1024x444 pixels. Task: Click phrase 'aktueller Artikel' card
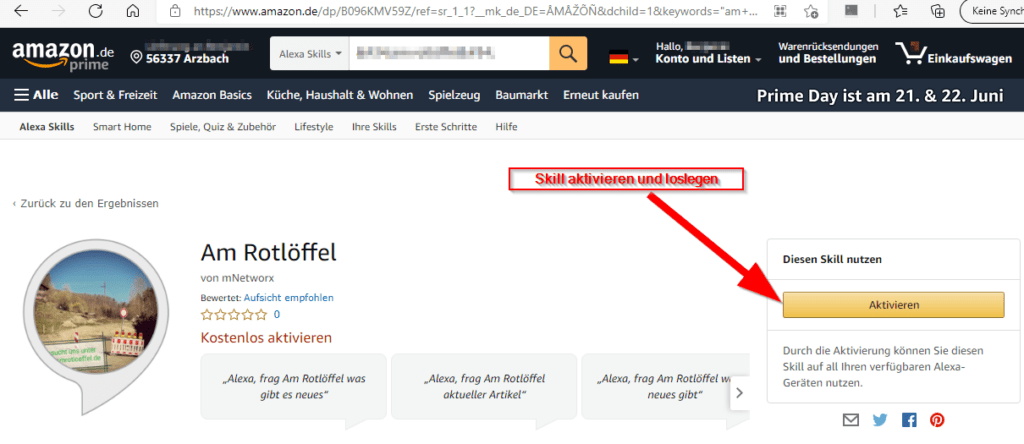coord(484,387)
